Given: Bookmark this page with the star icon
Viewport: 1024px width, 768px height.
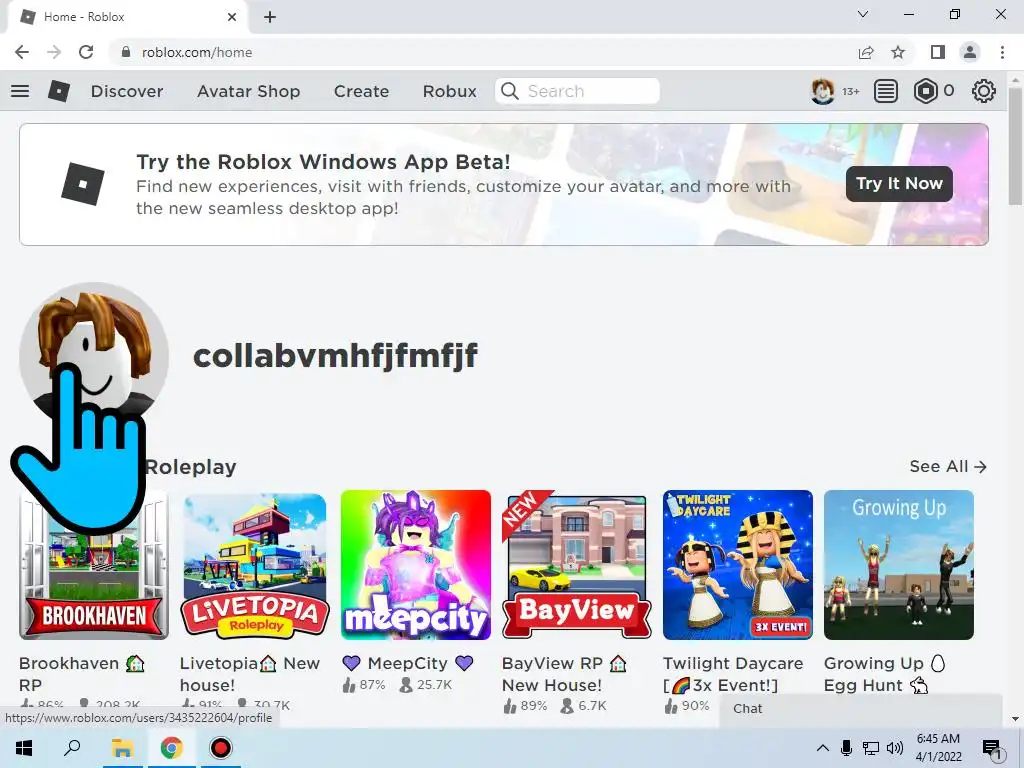Looking at the screenshot, I should click(x=898, y=52).
